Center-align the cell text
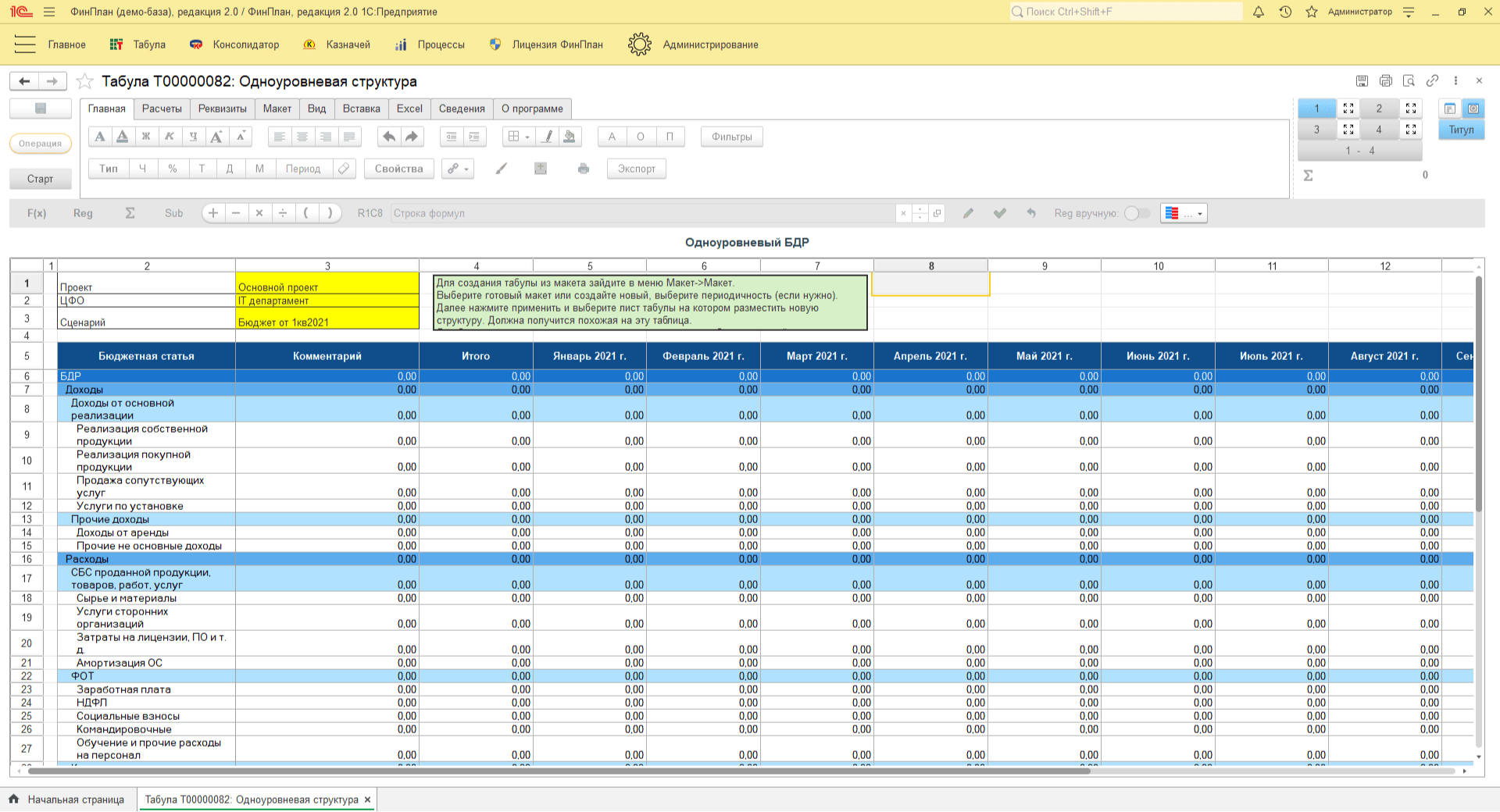The image size is (1500, 812). click(302, 137)
